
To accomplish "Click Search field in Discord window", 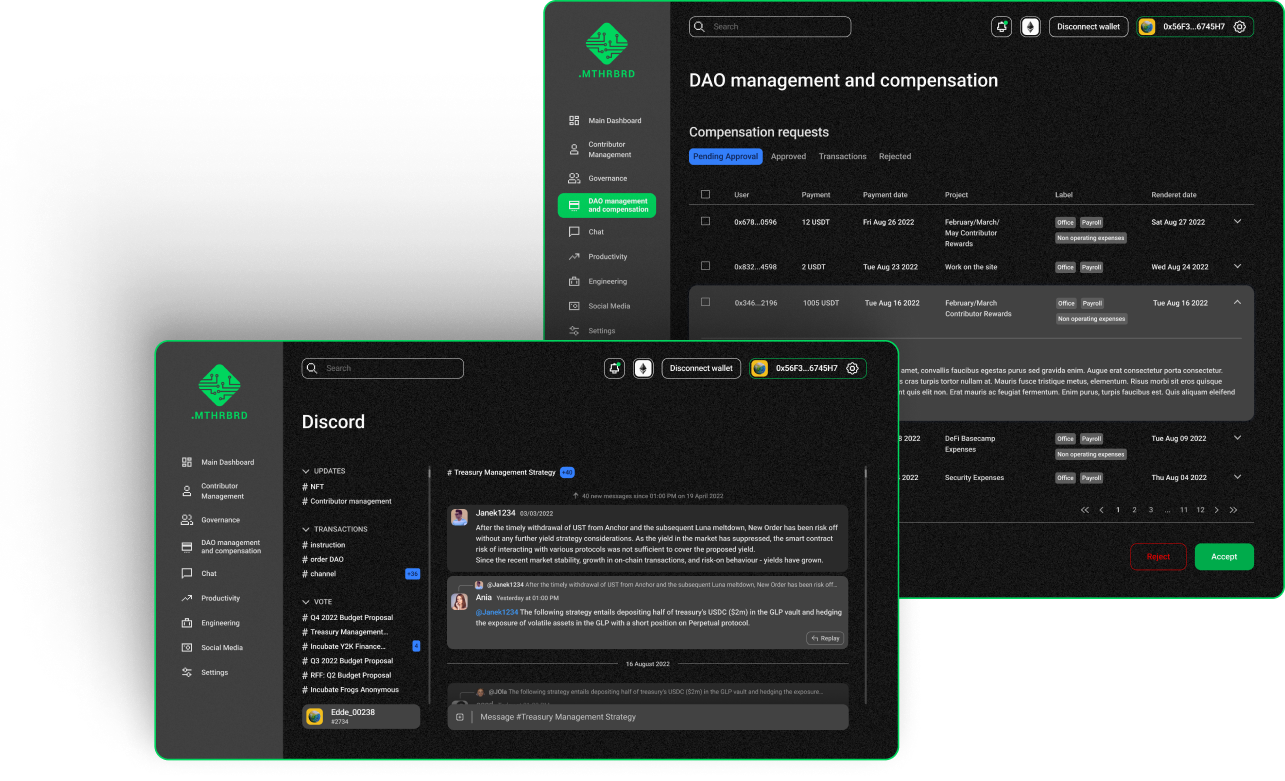I will click(383, 368).
